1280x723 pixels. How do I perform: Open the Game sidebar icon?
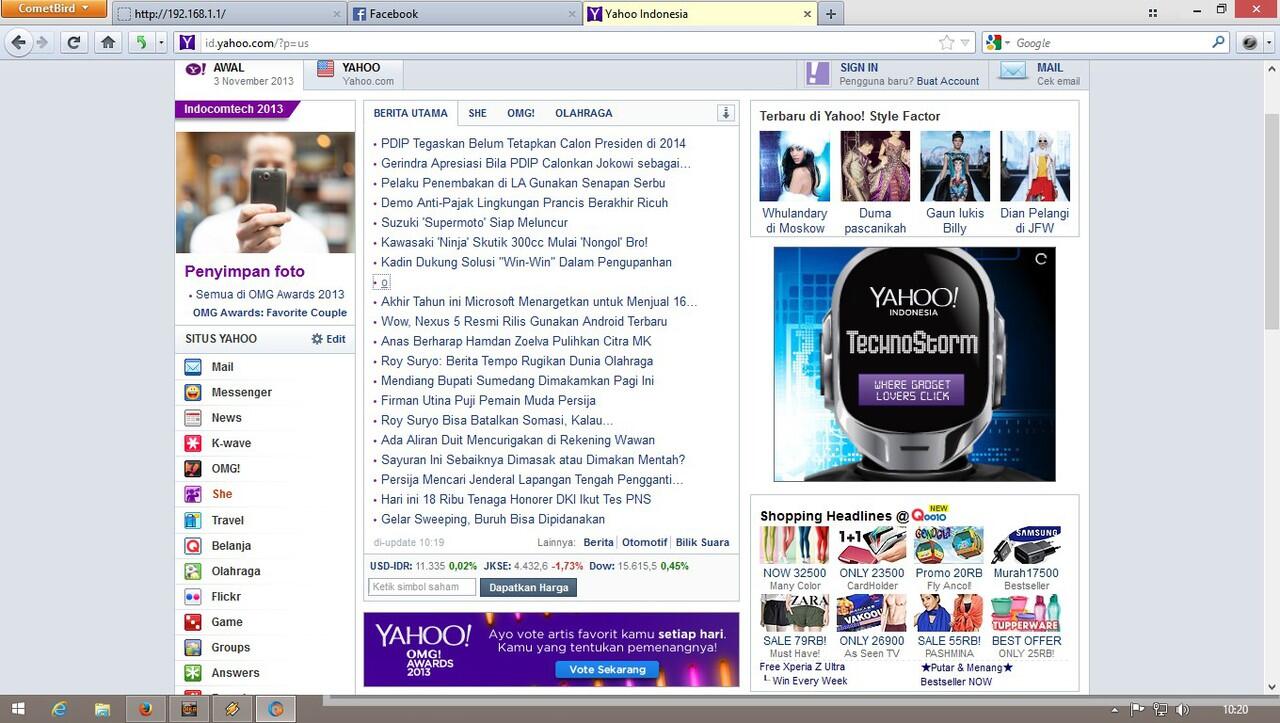click(x=193, y=621)
